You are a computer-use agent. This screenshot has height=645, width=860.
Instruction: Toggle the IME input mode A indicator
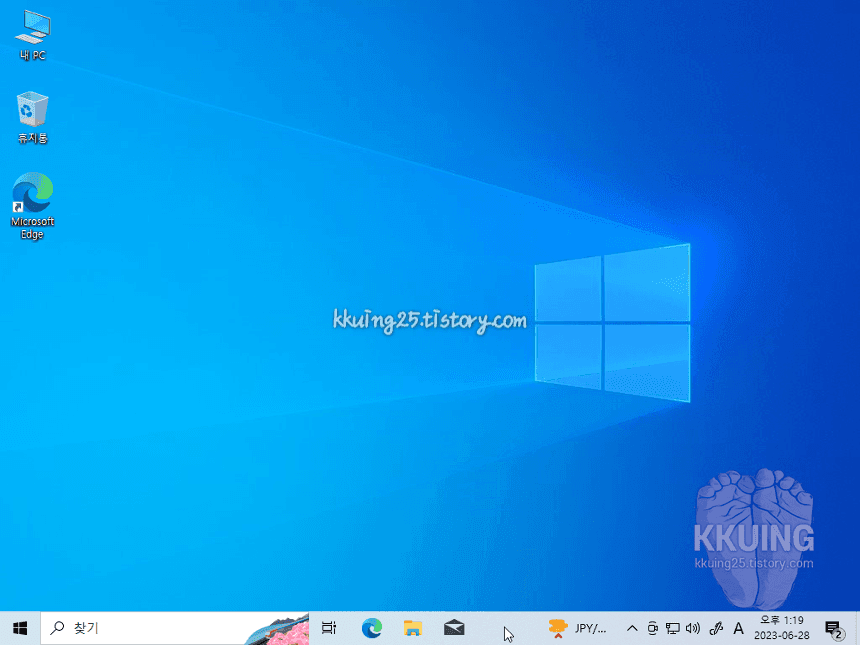click(738, 629)
